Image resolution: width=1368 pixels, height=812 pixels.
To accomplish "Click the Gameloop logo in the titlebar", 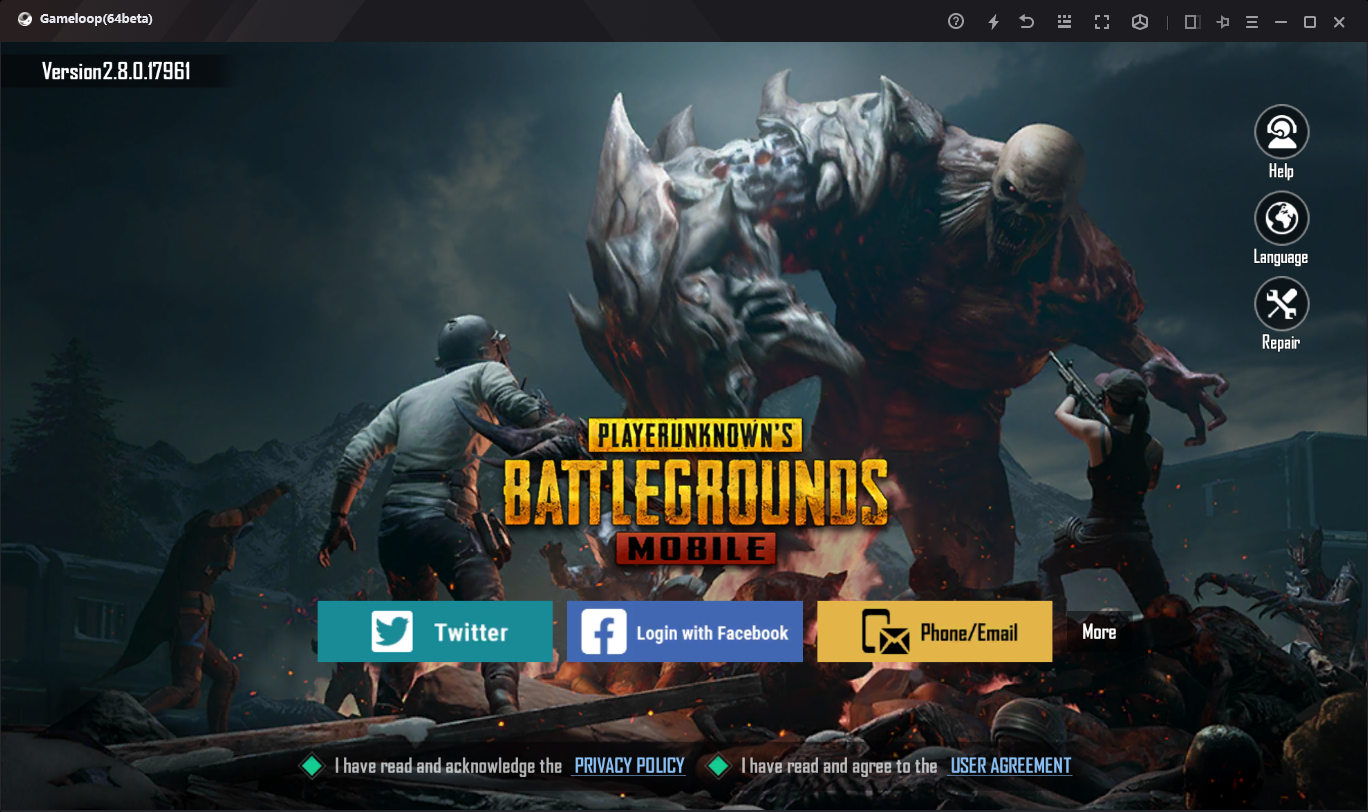I will tap(24, 18).
